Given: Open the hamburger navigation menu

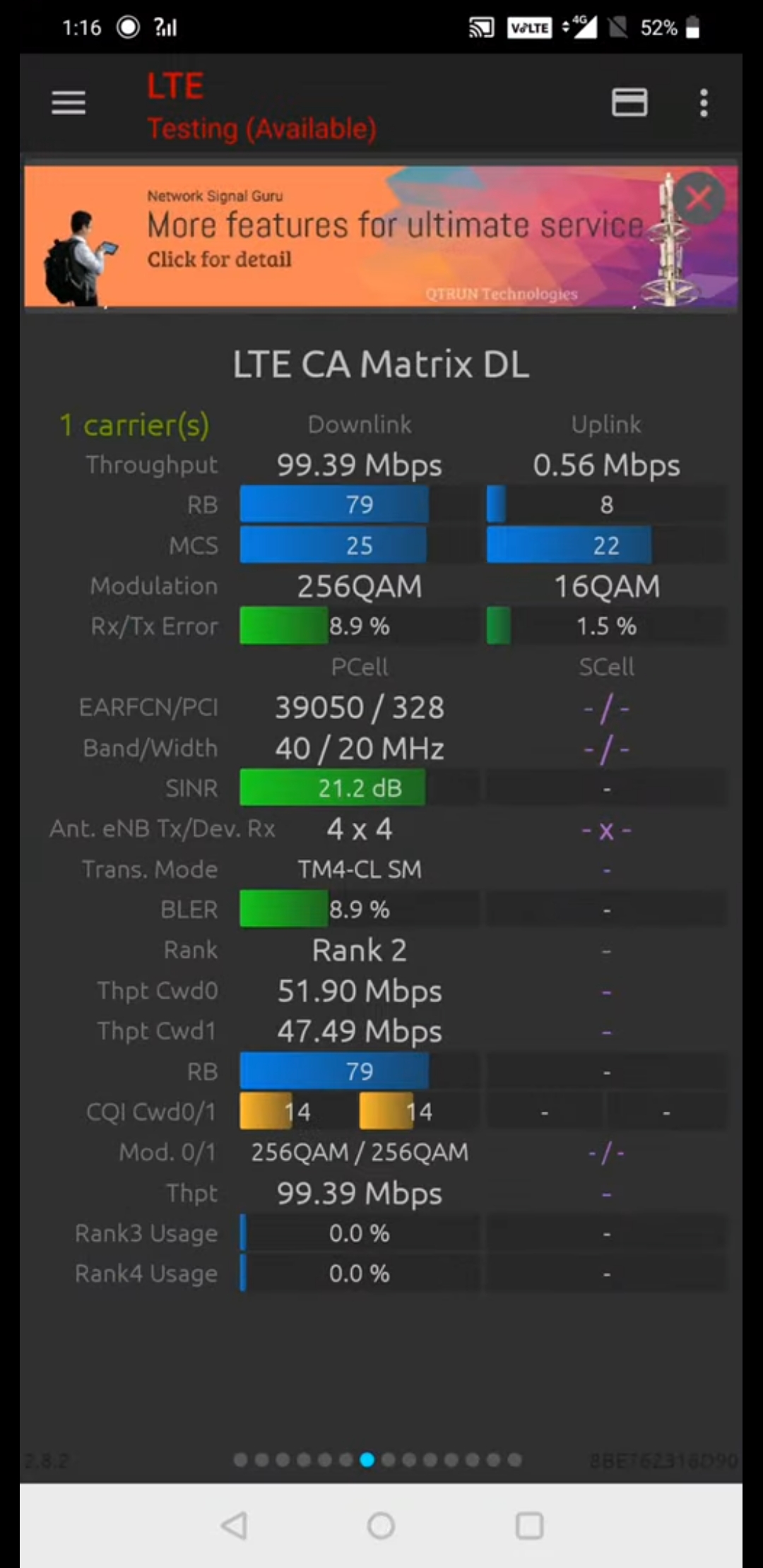Looking at the screenshot, I should 69,103.
